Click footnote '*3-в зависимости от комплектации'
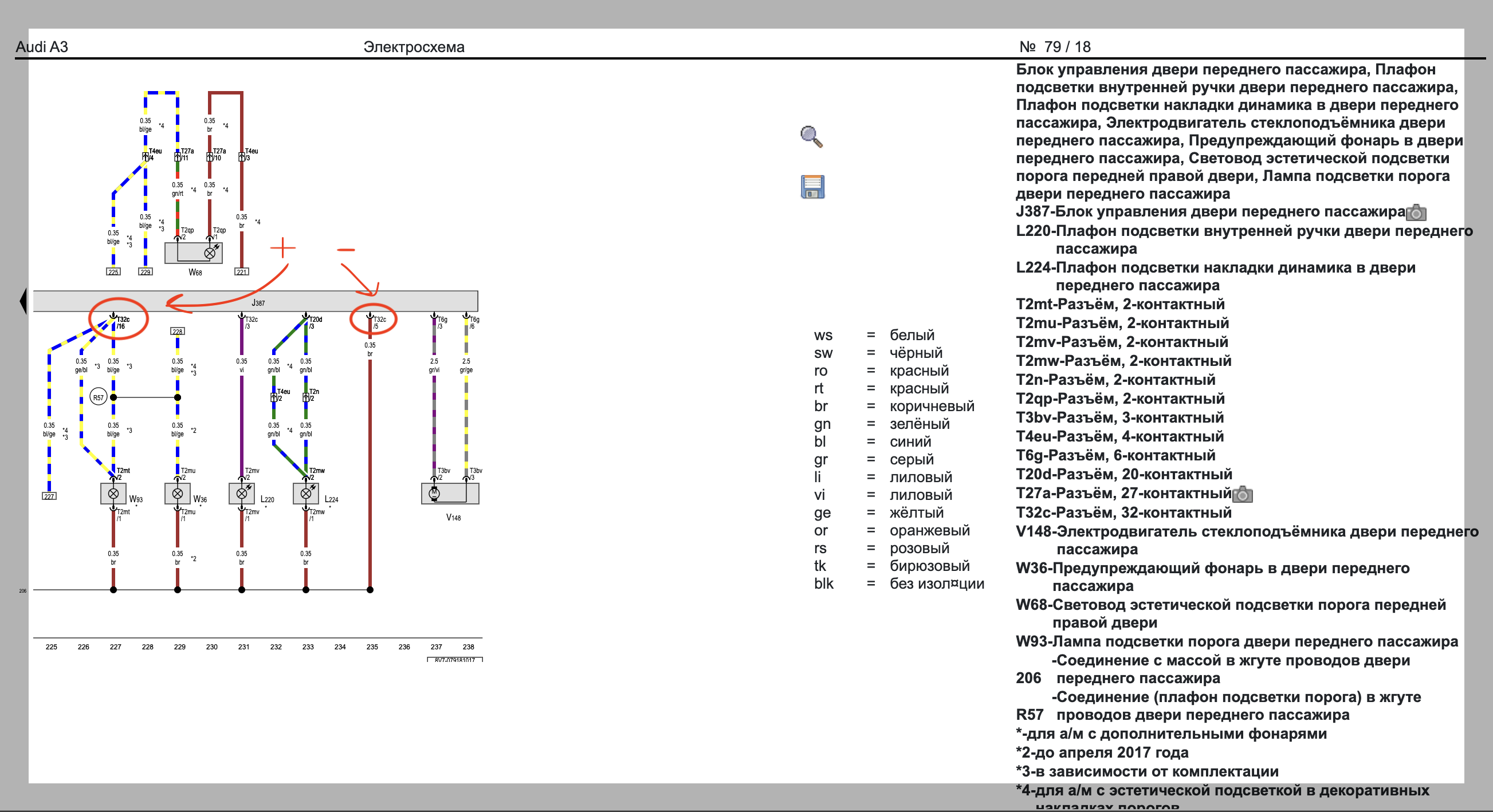Screen dimensions: 1493x812 pos(1147,771)
